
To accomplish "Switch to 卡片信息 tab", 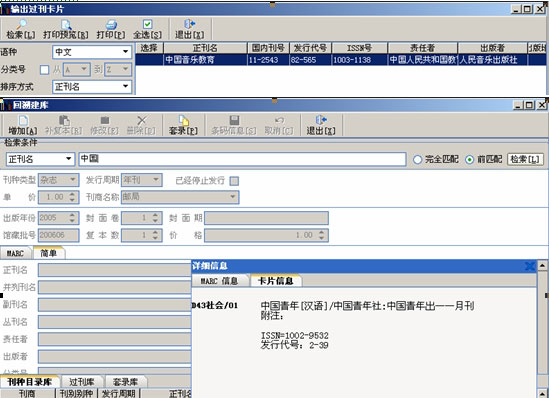I will point(276,281).
